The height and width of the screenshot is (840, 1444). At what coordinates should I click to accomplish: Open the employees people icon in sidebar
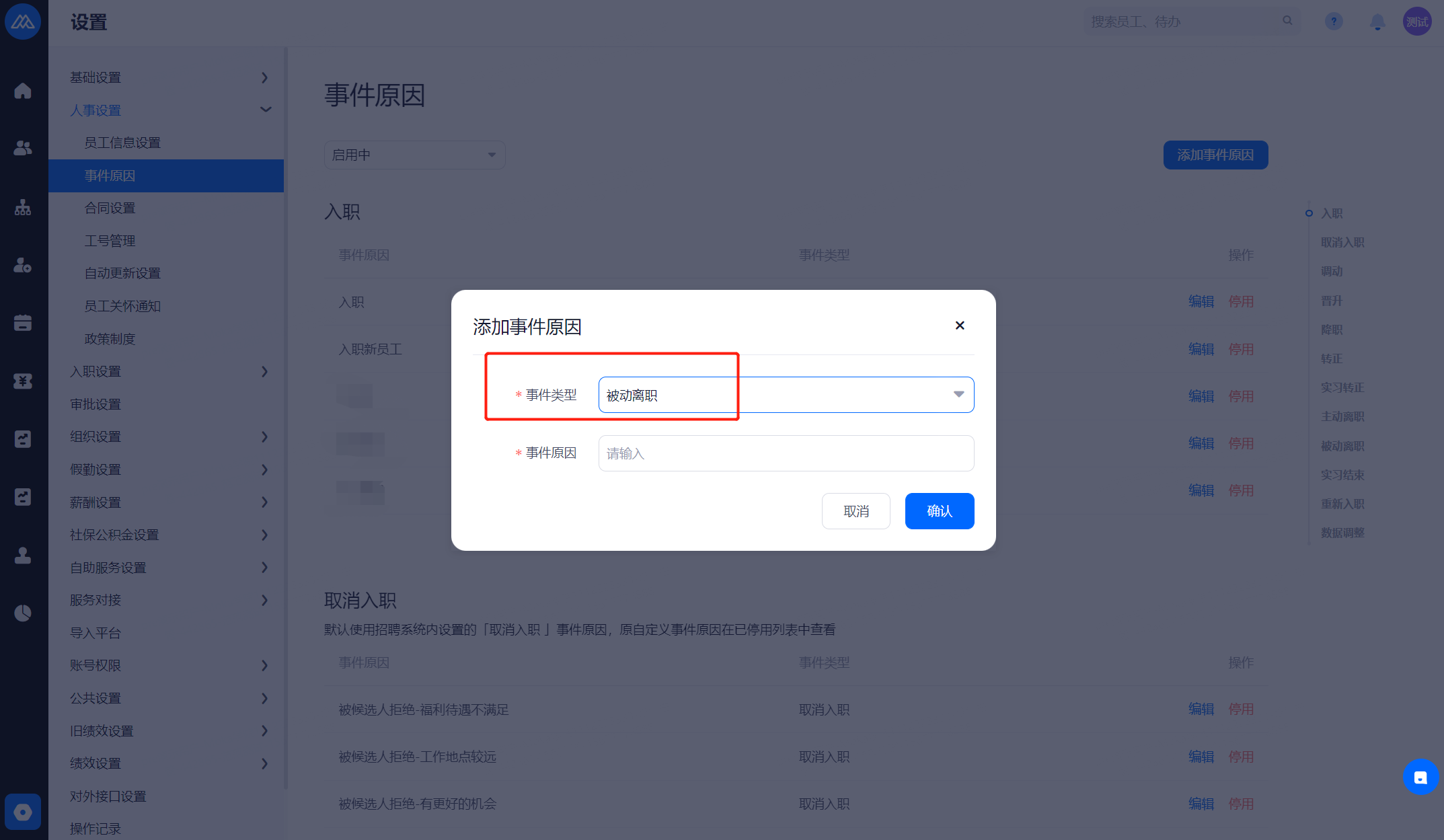click(x=23, y=149)
